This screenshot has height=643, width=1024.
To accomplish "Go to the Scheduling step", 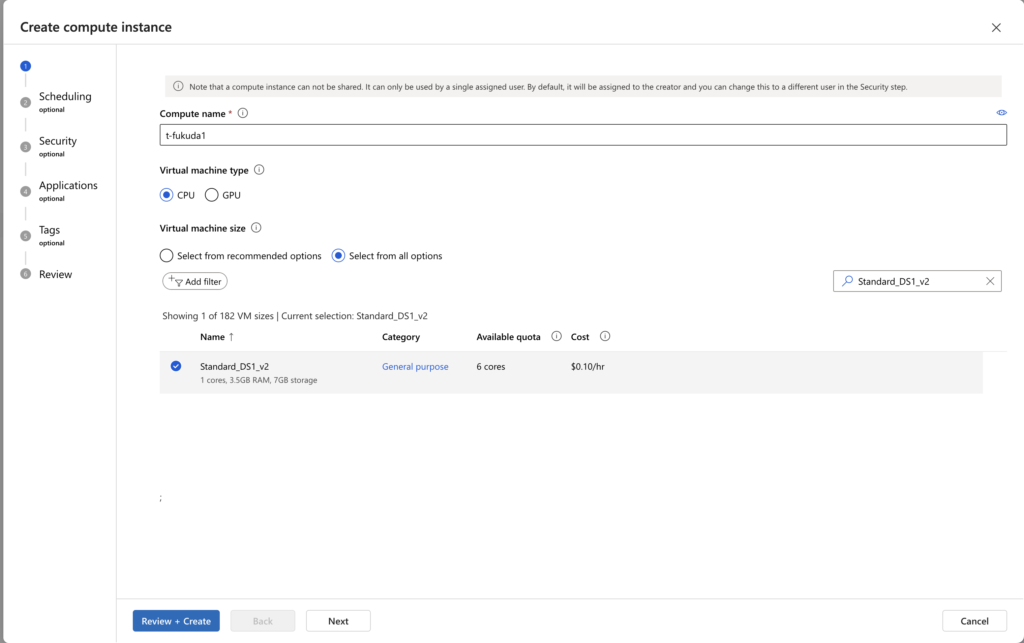I will (65, 97).
